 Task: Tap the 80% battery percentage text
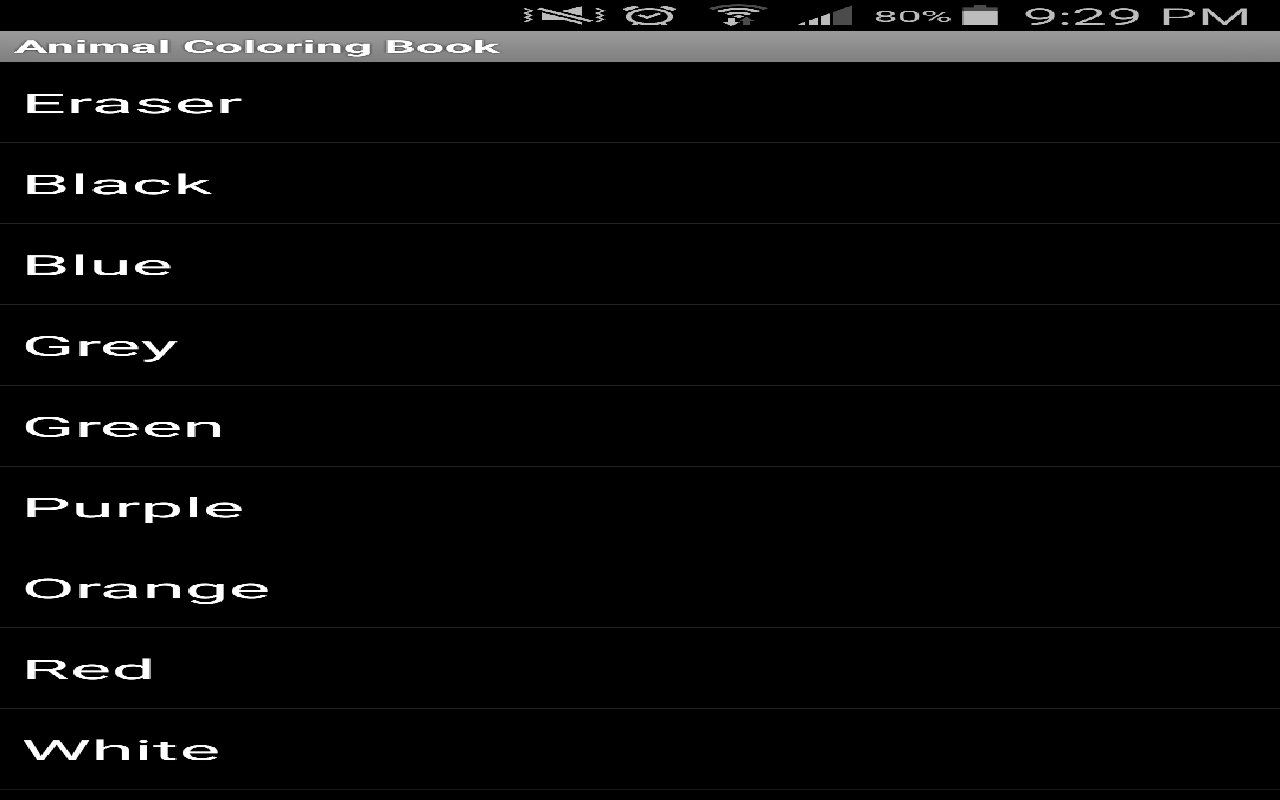point(912,16)
